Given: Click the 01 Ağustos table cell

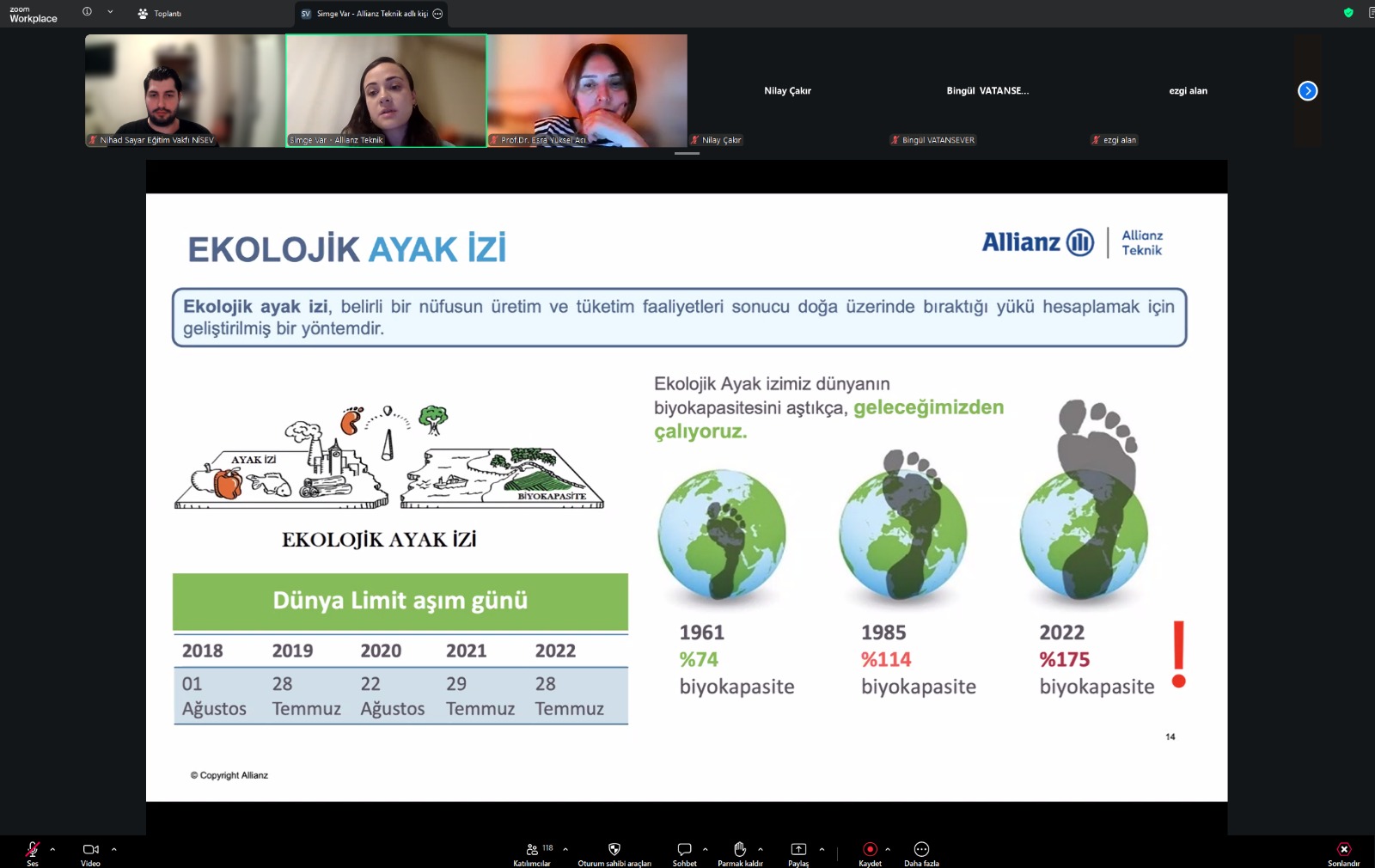Looking at the screenshot, I should tap(214, 696).
